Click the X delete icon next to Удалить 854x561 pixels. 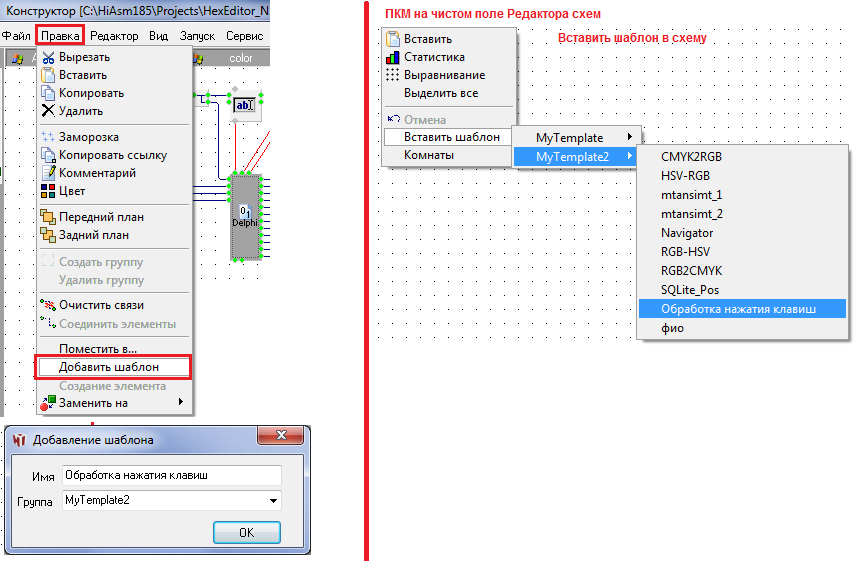(48, 111)
